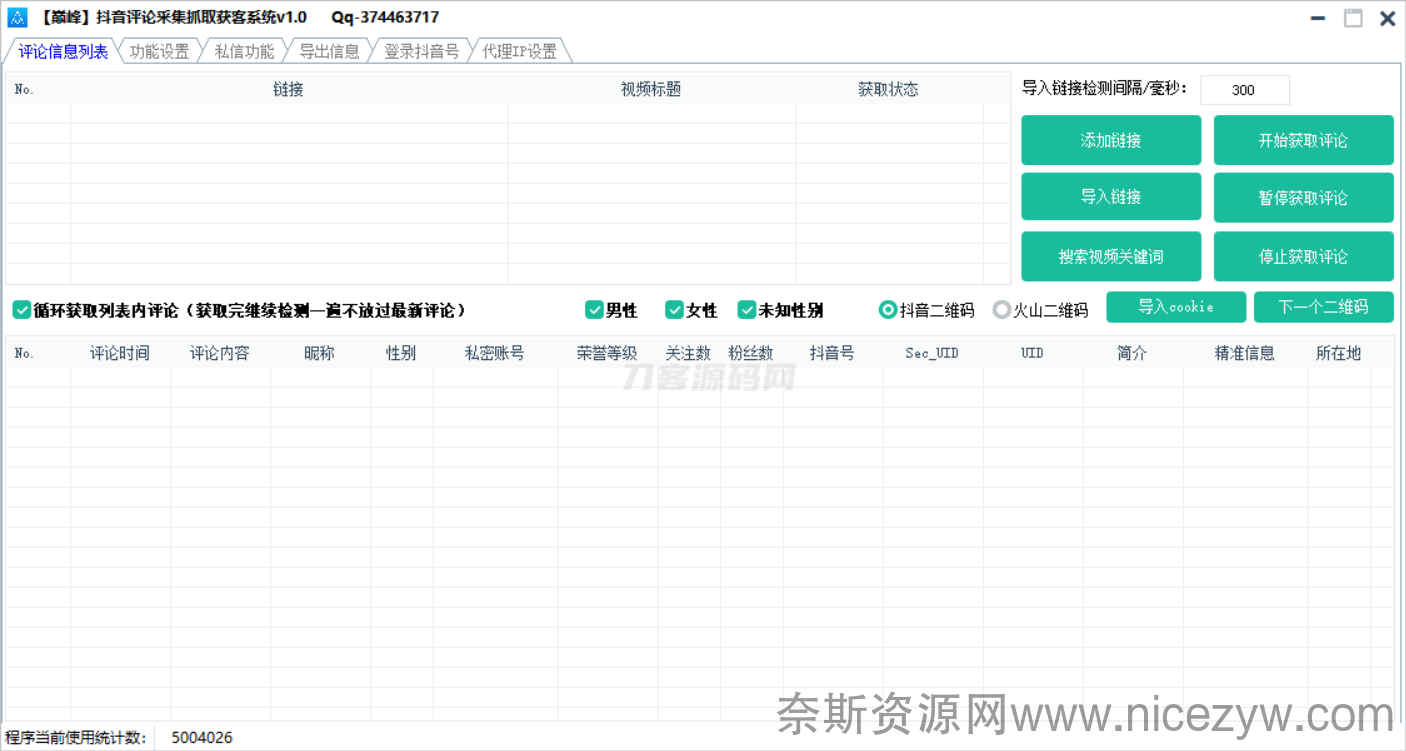Click the 导入cookie button
The image size is (1406, 751).
pyautogui.click(x=1176, y=307)
